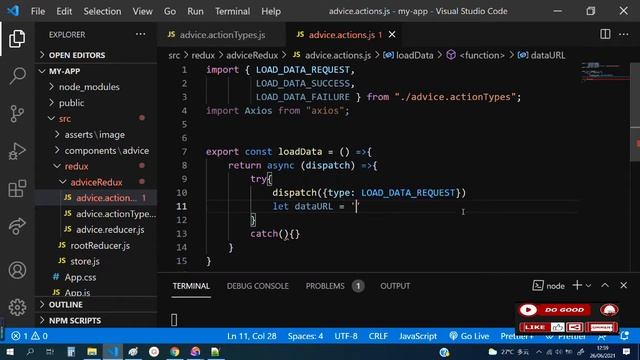Viewport: 640px width, 360px height.
Task: Select the TERMINAL panel tab
Action: pos(191,286)
